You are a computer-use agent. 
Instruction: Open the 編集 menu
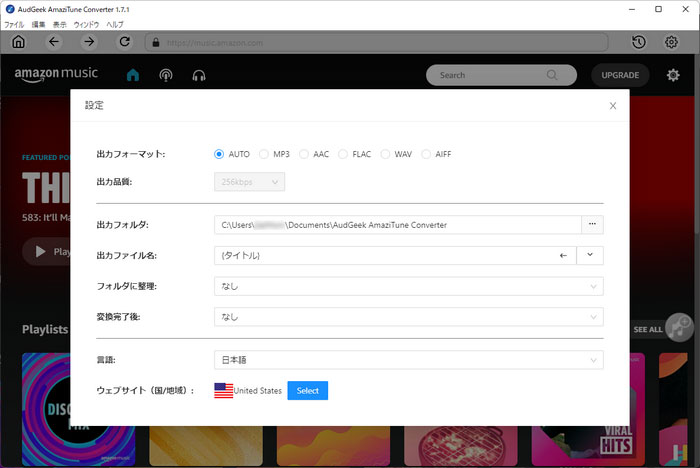(x=38, y=25)
